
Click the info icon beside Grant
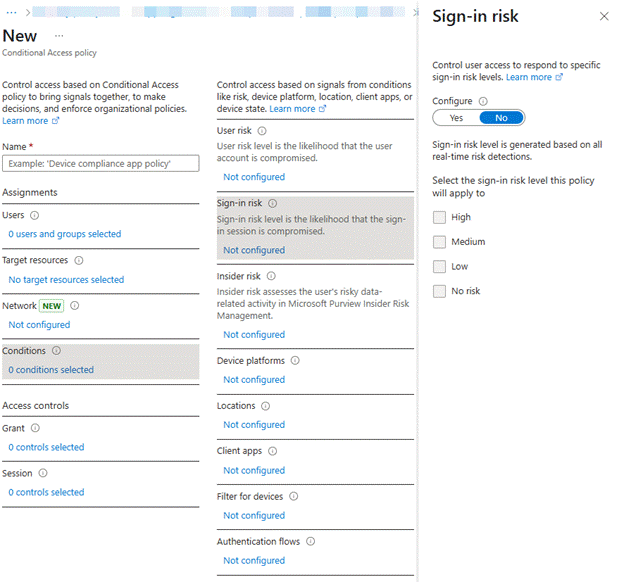[x=35, y=428]
